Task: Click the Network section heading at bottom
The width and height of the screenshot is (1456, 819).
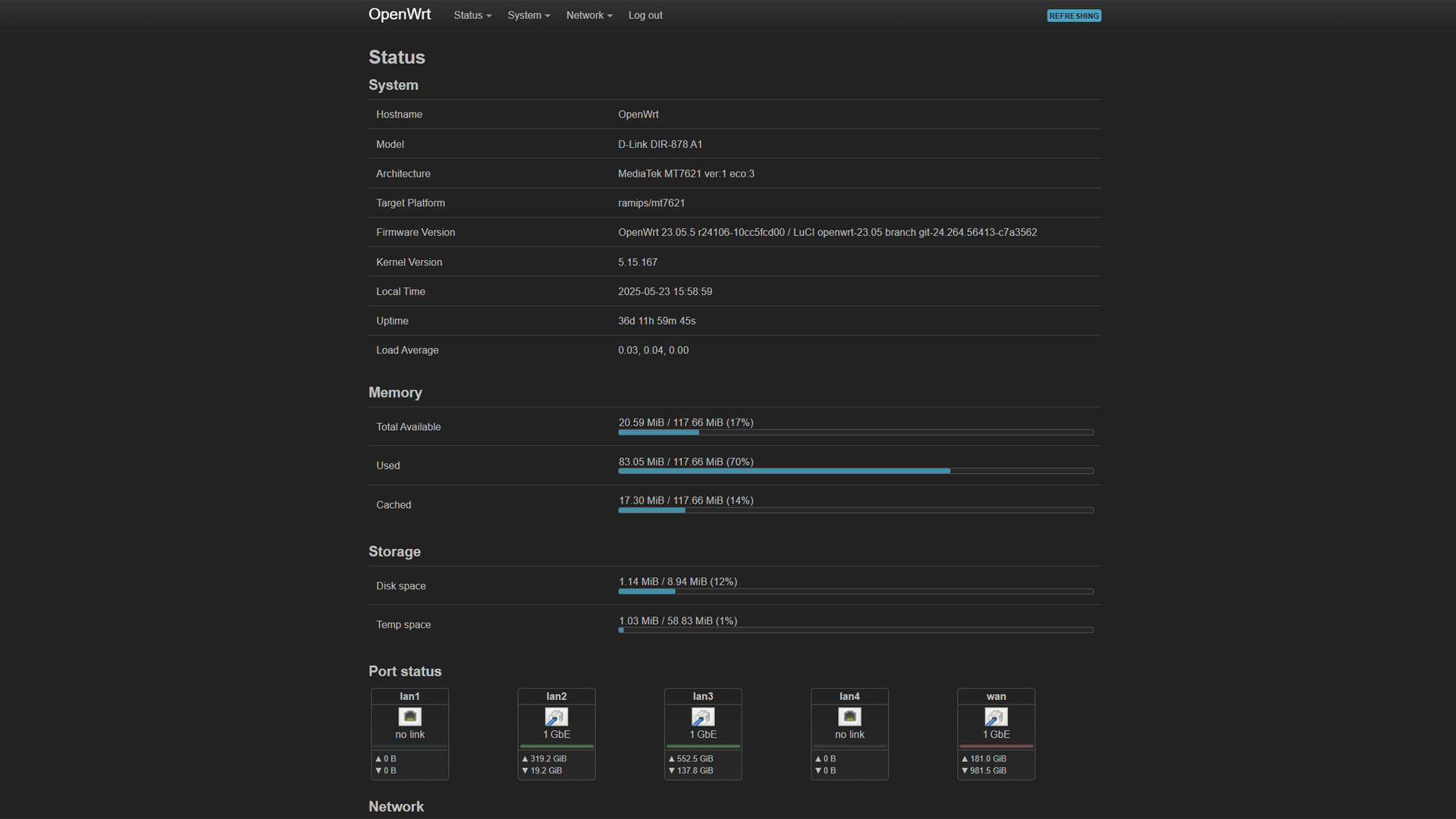Action: coord(396,807)
